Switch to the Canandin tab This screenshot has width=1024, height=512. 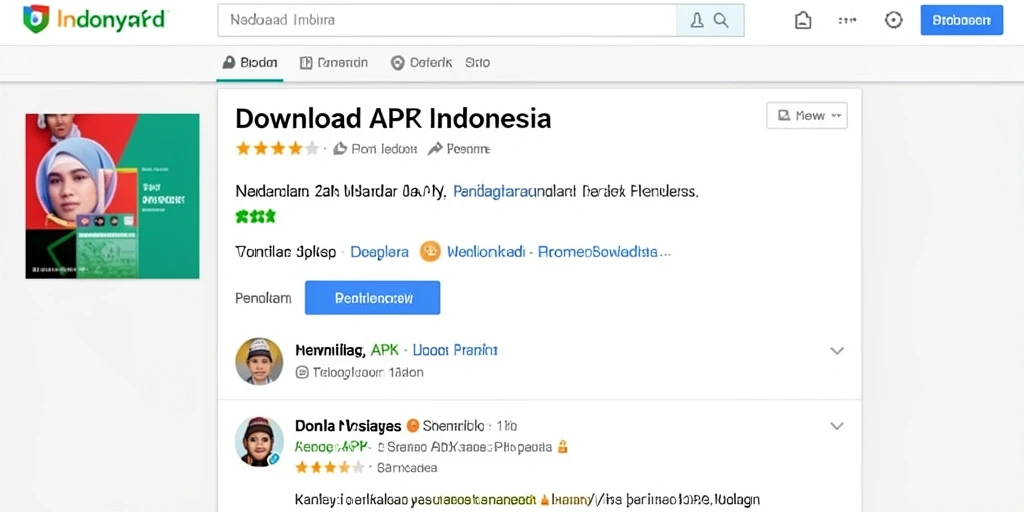334,63
